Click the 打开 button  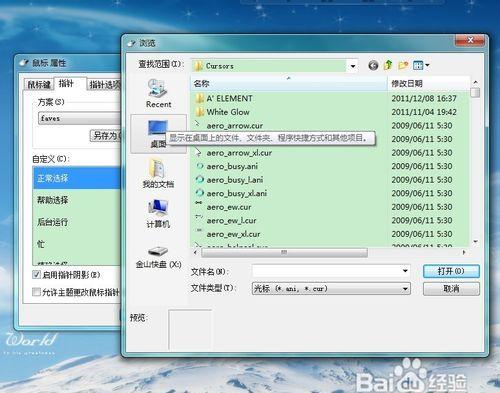(451, 271)
